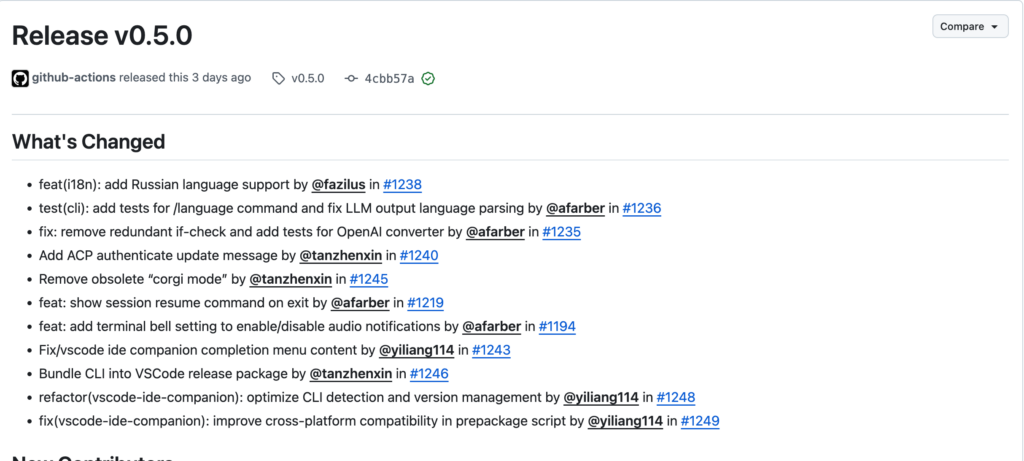Open pull request #1235 link
1024x461 pixels.
click(561, 232)
